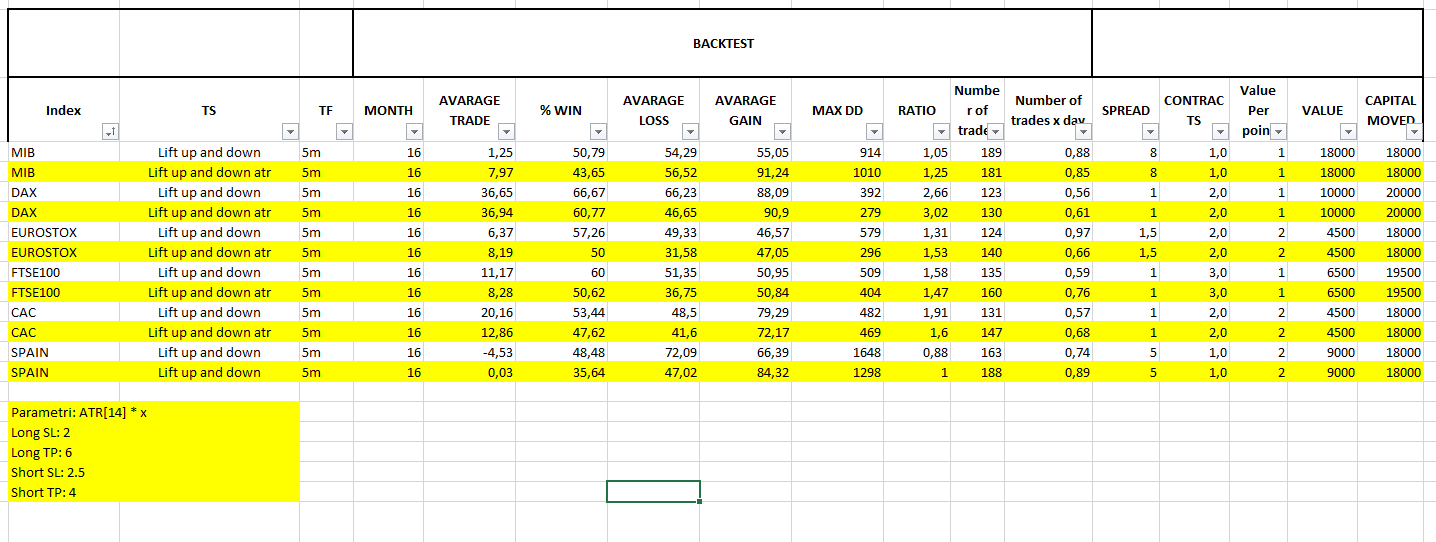
Task: Open the TS column filter dropdown
Action: click(290, 132)
